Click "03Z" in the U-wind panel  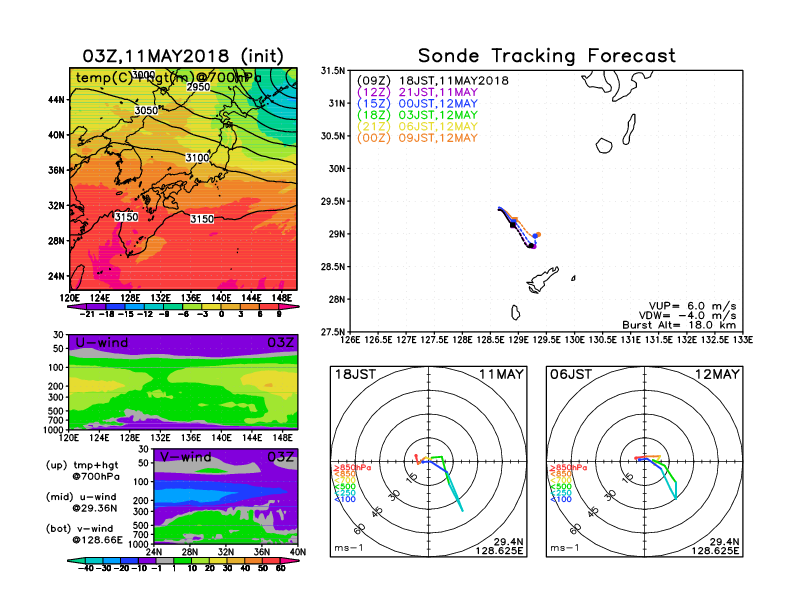[280, 343]
